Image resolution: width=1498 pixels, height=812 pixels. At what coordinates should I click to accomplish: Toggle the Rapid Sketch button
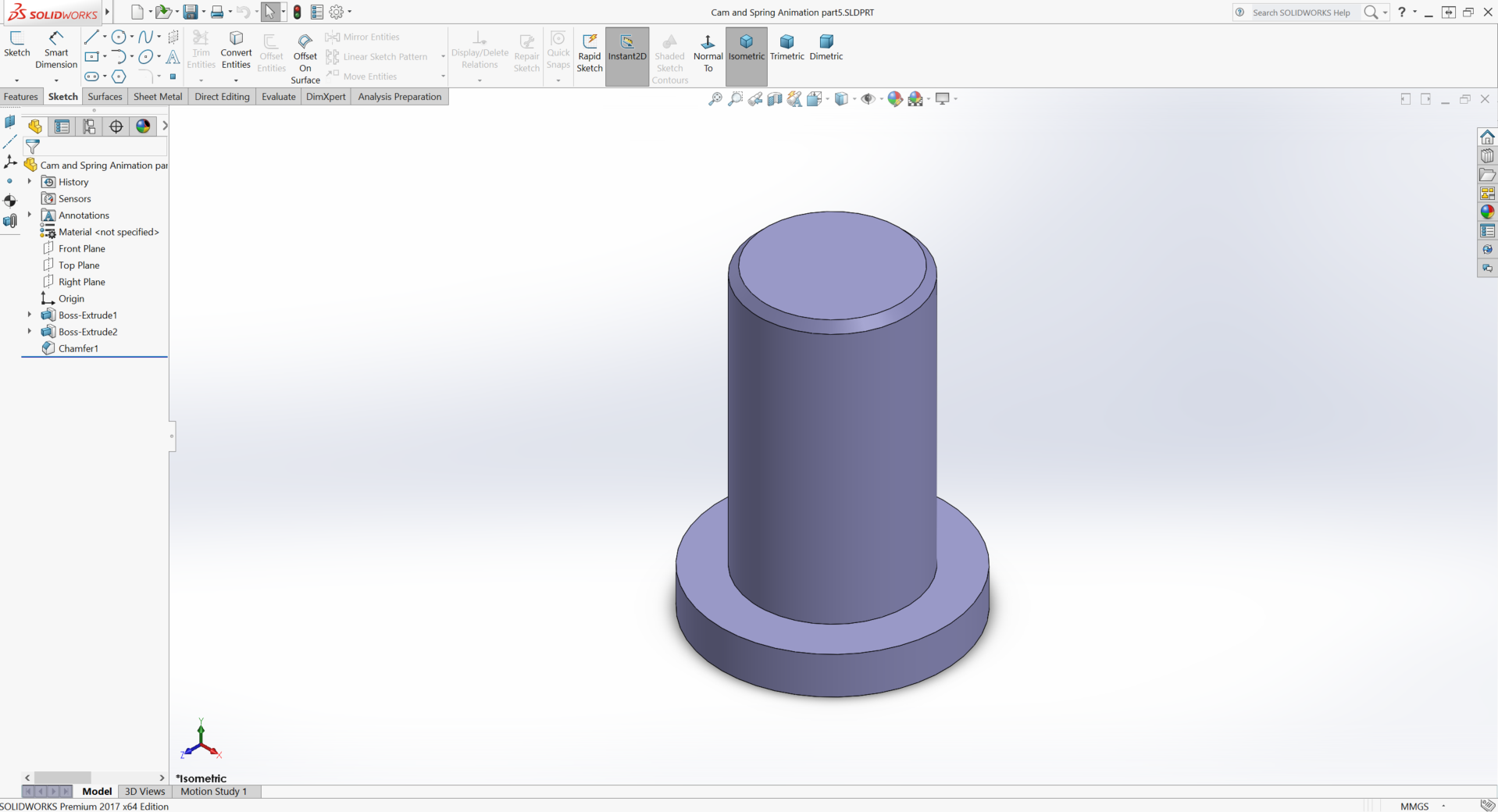click(590, 52)
